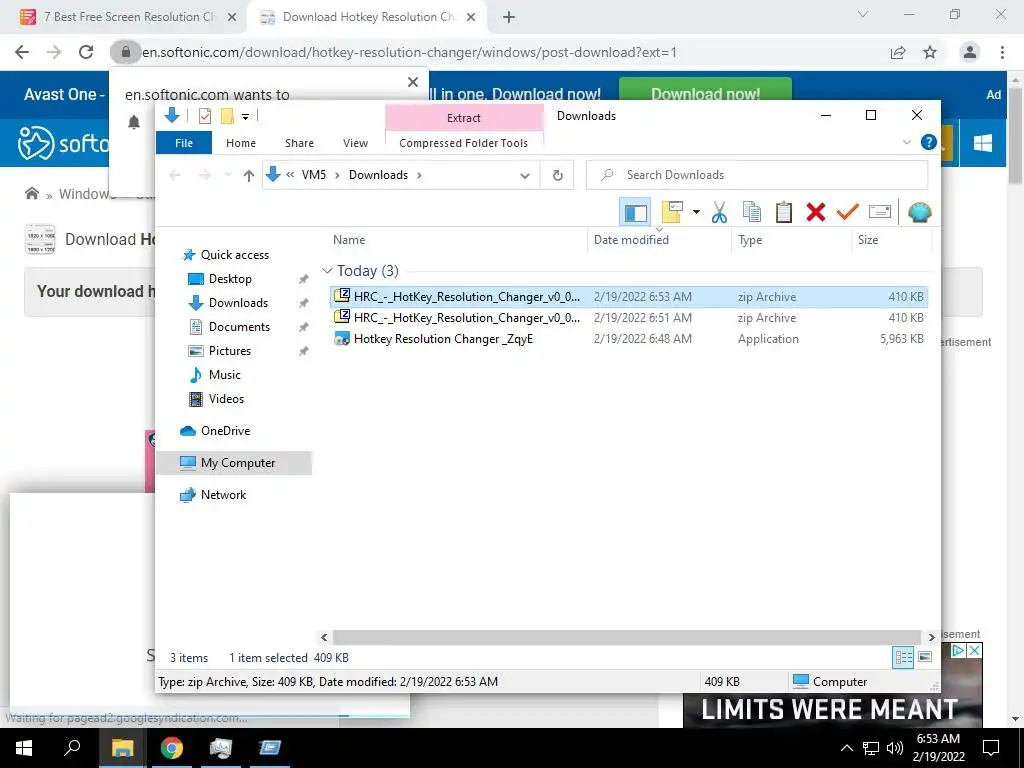Collapse the Today (3) group
Screen dimensions: 1024x768
(x=327, y=270)
